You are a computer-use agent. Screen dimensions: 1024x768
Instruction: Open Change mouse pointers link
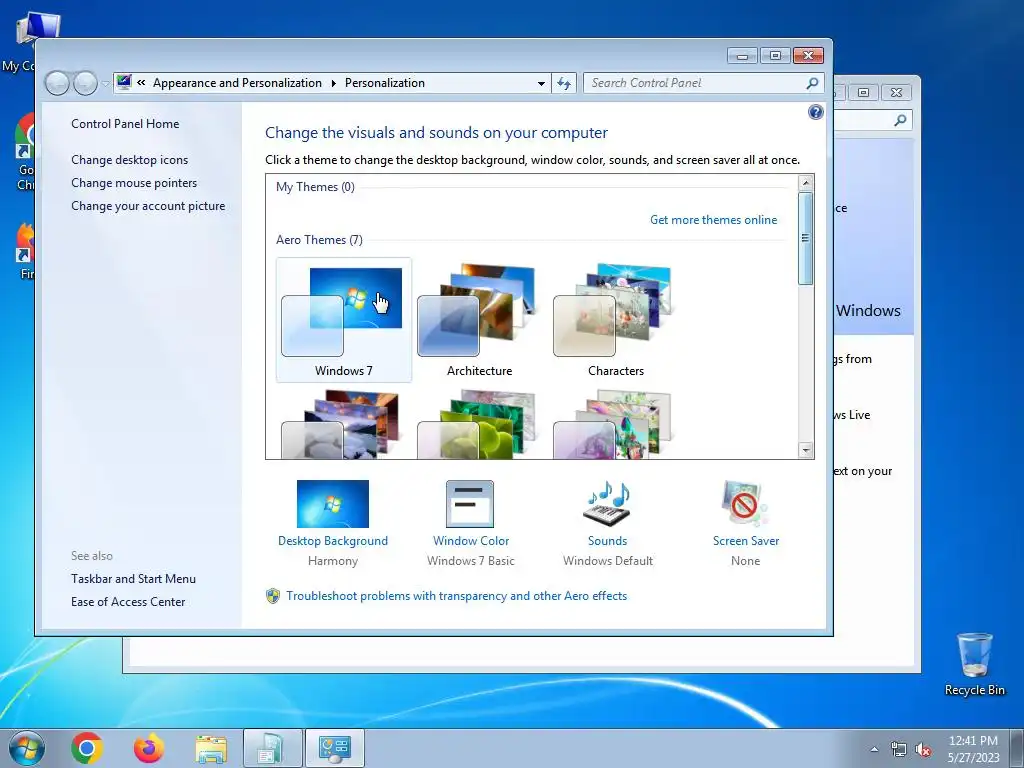click(x=134, y=183)
